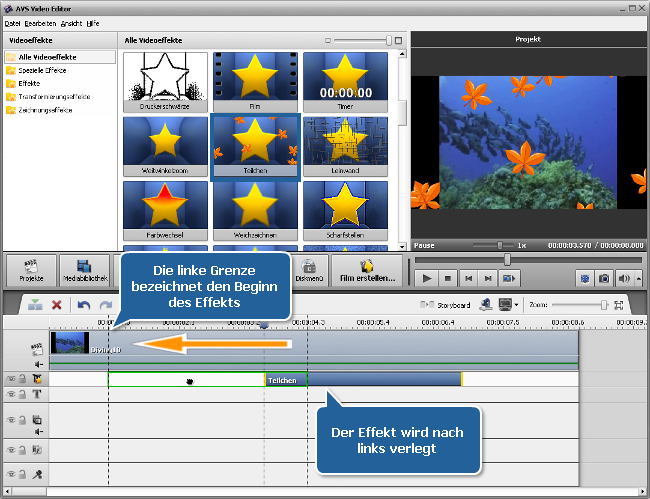Open the Ansicht menu
650x499 pixels.
click(71, 24)
